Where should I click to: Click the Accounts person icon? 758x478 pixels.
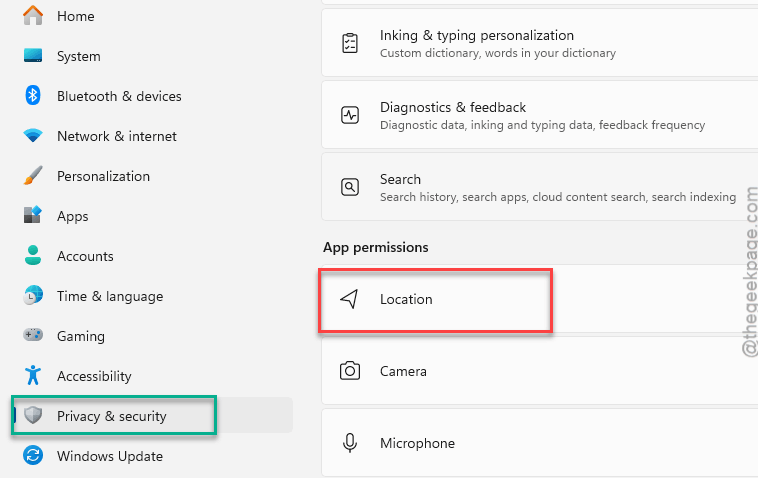click(x=33, y=255)
